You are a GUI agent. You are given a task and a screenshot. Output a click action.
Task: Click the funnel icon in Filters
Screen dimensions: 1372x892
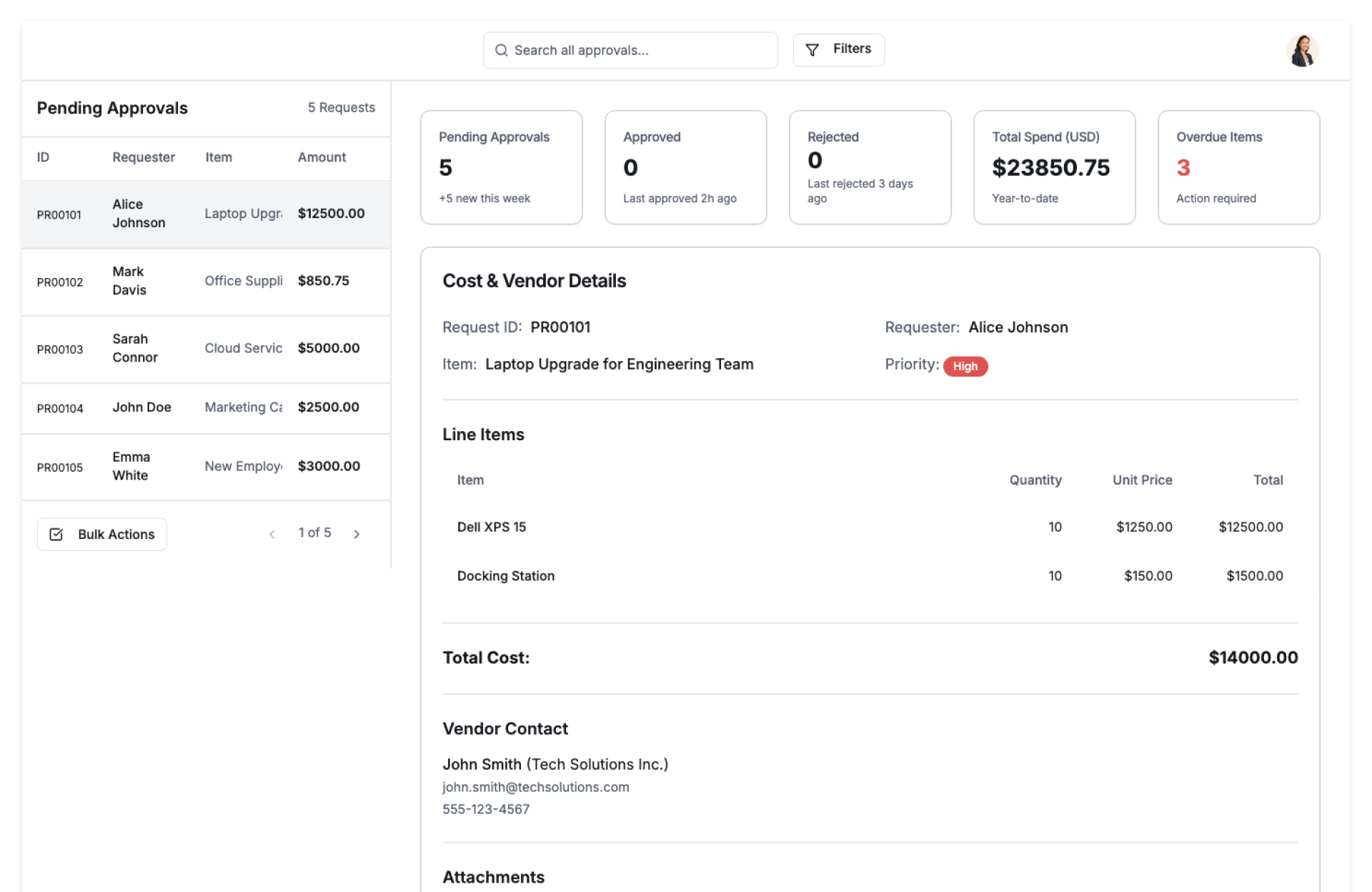pos(812,49)
